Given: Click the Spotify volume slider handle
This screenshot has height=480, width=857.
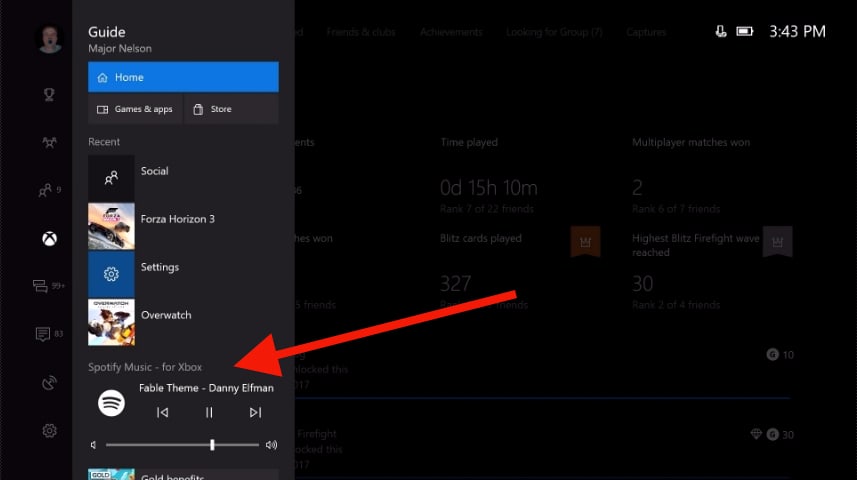Looking at the screenshot, I should coord(212,445).
